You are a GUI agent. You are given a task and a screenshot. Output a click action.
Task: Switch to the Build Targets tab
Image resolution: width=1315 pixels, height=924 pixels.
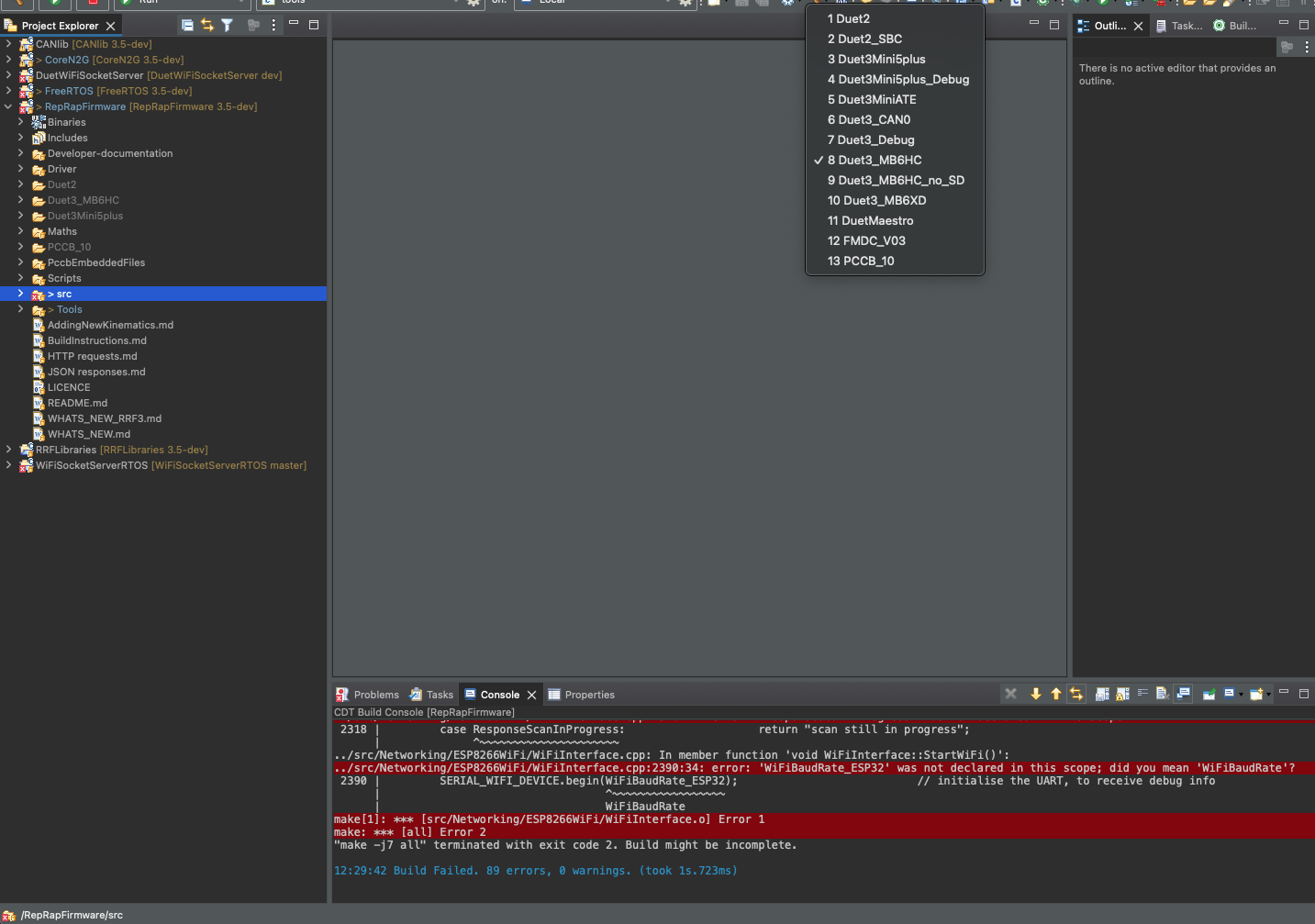click(x=1234, y=26)
